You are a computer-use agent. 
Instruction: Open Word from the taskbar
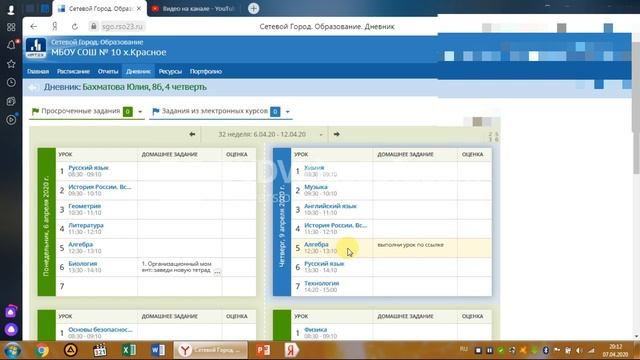(158, 350)
